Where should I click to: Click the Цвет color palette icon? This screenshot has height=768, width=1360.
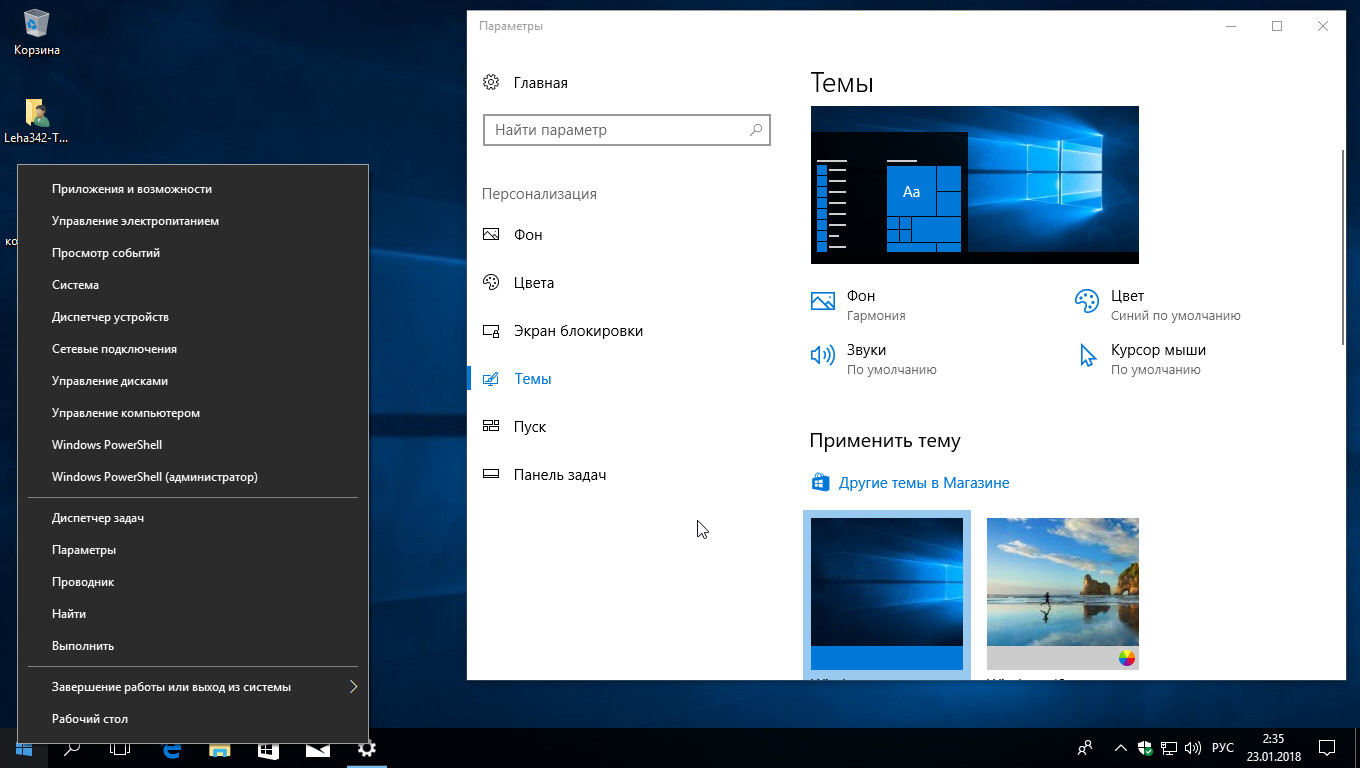click(1086, 301)
